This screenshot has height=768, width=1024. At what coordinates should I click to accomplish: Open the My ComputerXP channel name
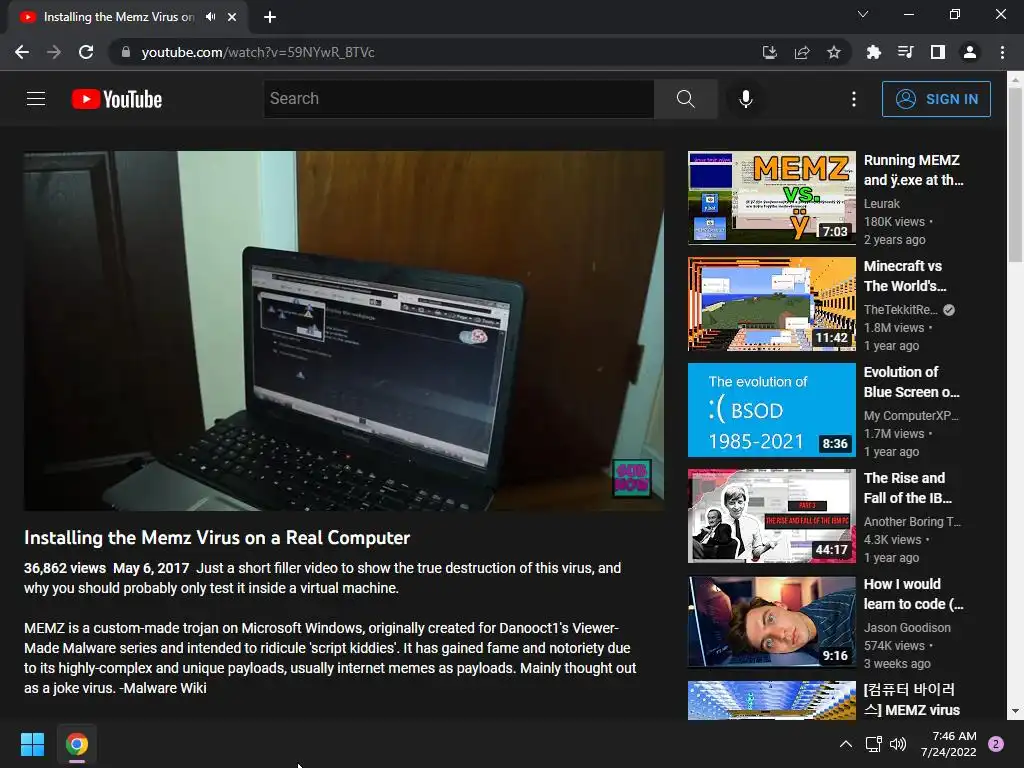point(911,415)
